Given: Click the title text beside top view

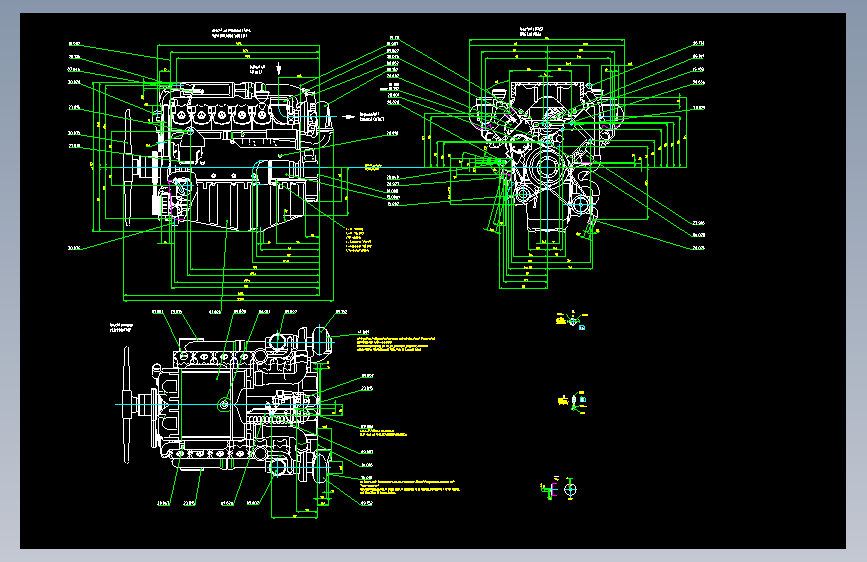Looking at the screenshot, I should click(x=121, y=327).
